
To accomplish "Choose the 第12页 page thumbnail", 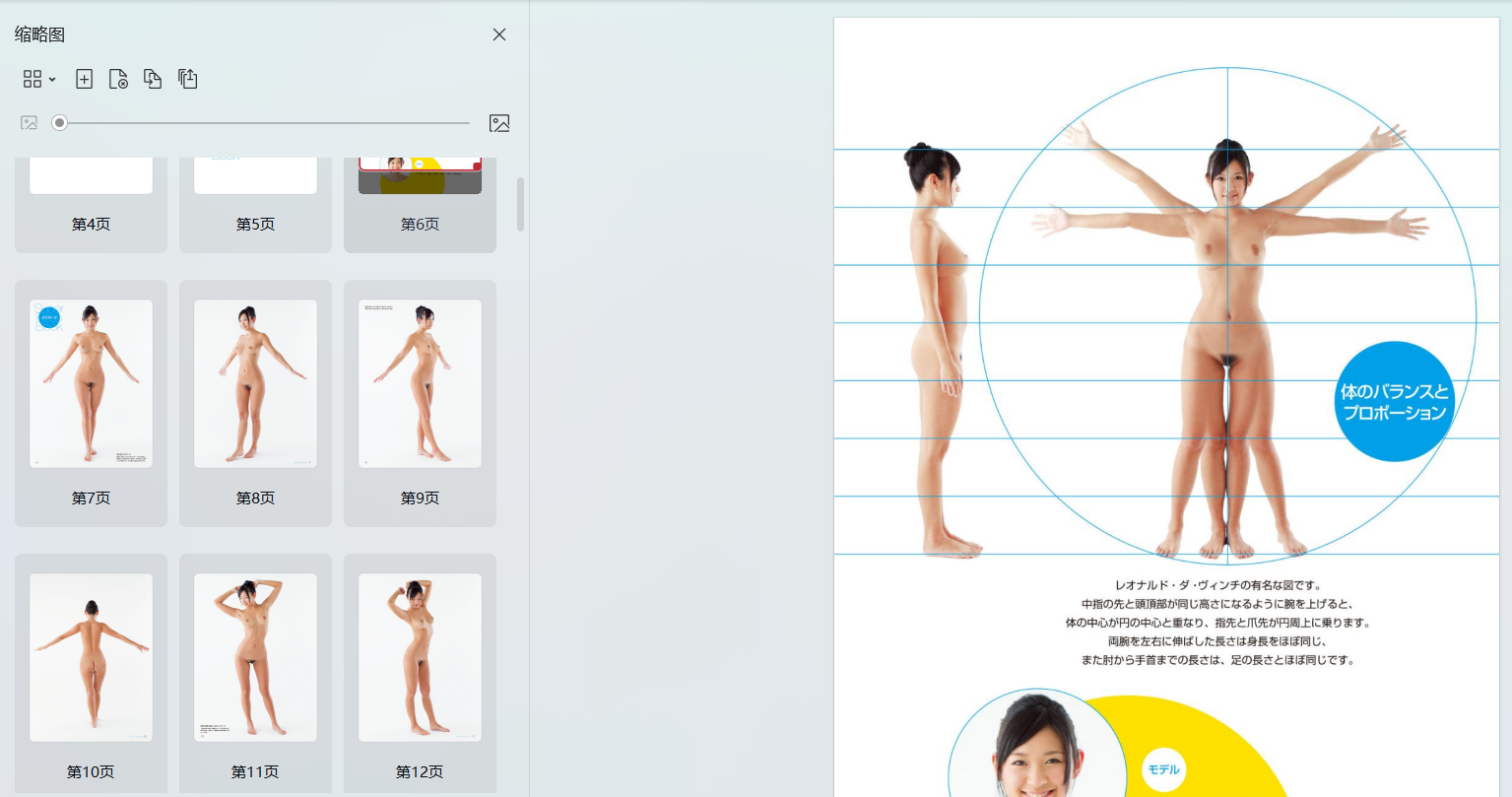I will (420, 657).
